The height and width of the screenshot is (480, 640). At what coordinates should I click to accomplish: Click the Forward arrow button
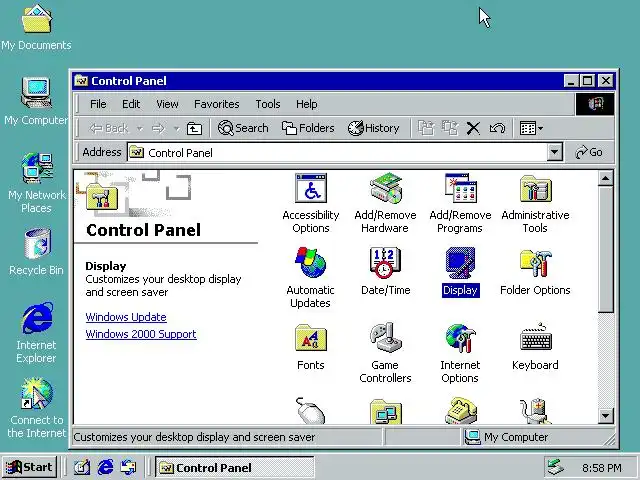pos(158,129)
